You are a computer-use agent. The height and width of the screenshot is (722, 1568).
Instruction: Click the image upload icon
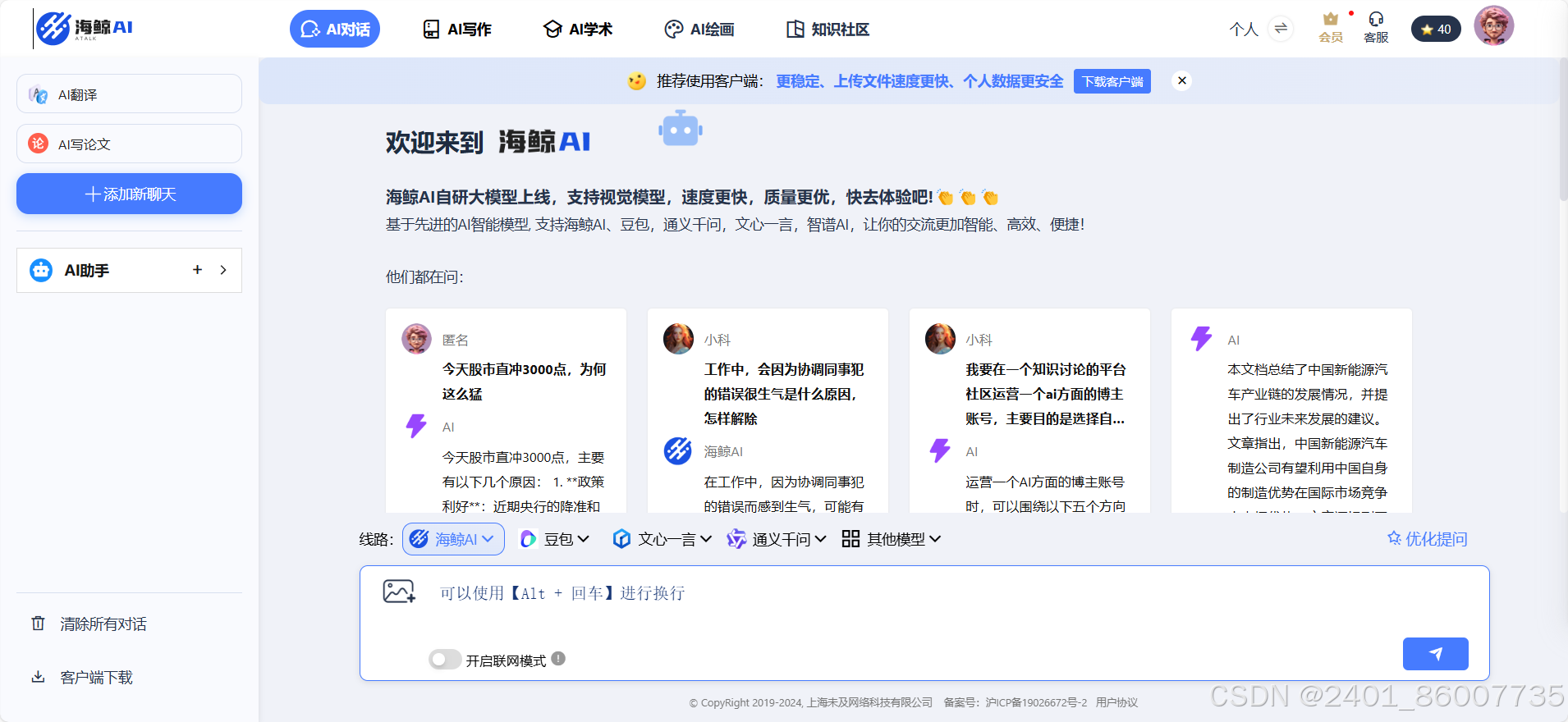[x=399, y=591]
